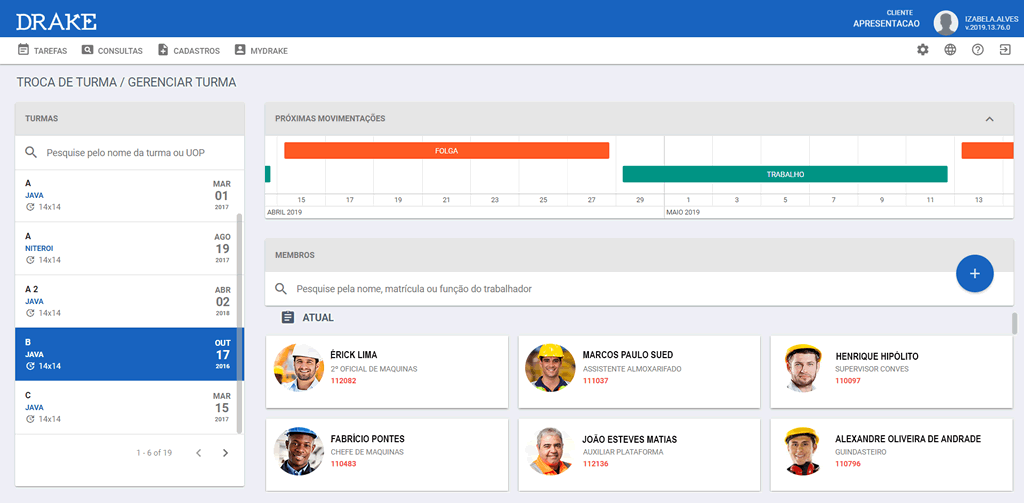
Task: Go to previous page of turmas
Action: 199,453
